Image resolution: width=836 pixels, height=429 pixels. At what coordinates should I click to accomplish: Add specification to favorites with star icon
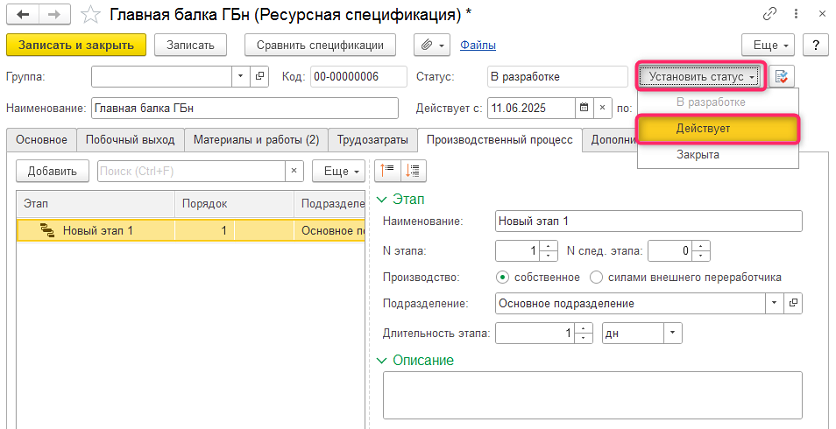point(90,14)
